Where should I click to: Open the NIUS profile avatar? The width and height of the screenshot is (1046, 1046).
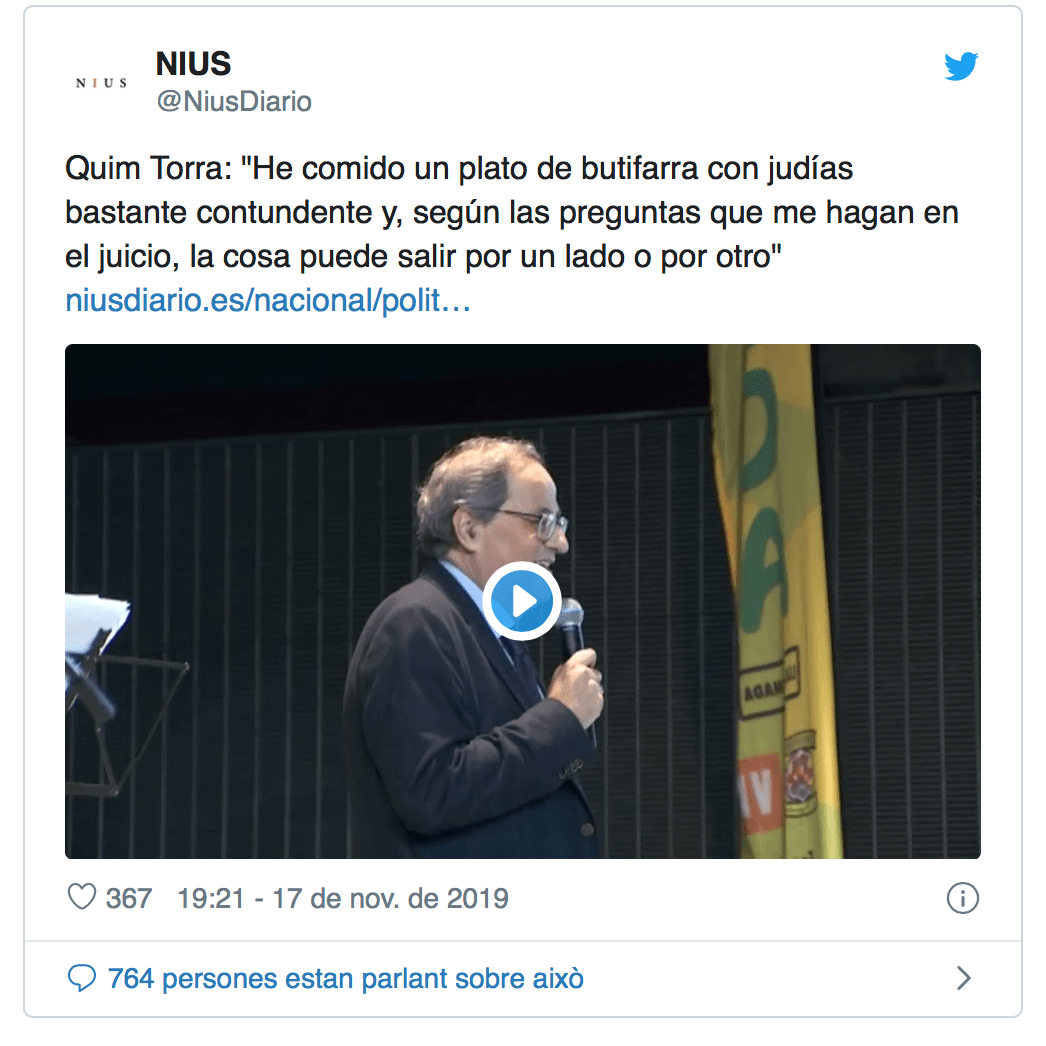click(101, 83)
